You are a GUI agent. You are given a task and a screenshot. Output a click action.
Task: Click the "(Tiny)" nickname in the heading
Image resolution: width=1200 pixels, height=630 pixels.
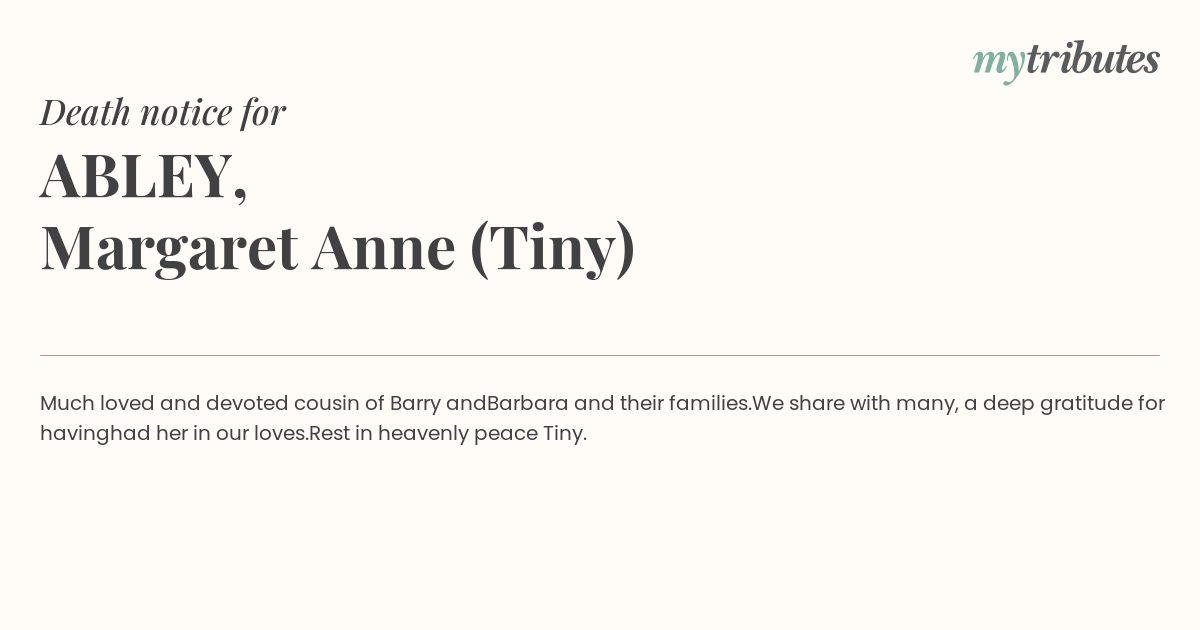[552, 250]
